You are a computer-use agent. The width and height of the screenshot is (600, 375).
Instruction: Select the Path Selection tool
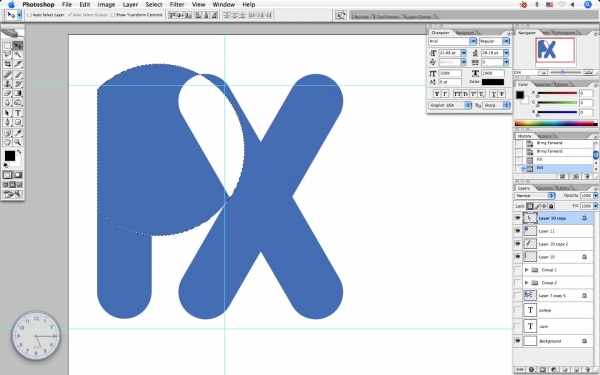pyautogui.click(x=7, y=113)
